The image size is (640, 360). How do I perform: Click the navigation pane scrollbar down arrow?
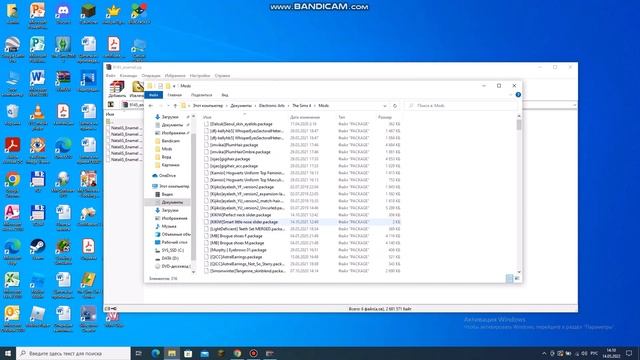coord(193,272)
